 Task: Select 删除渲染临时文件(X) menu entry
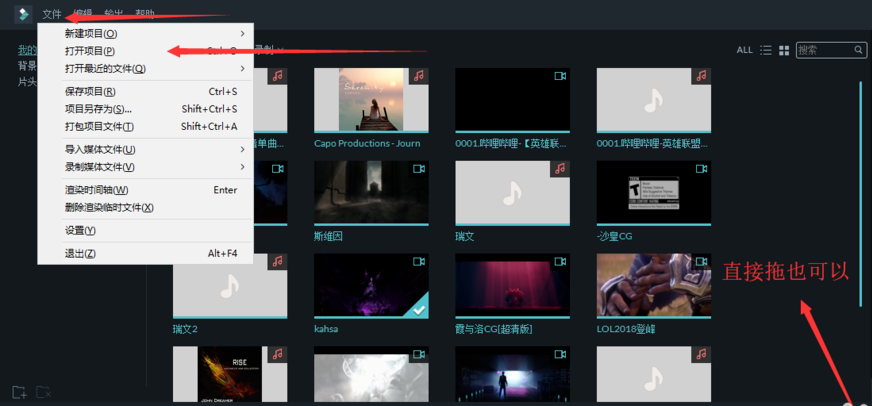(x=146, y=207)
